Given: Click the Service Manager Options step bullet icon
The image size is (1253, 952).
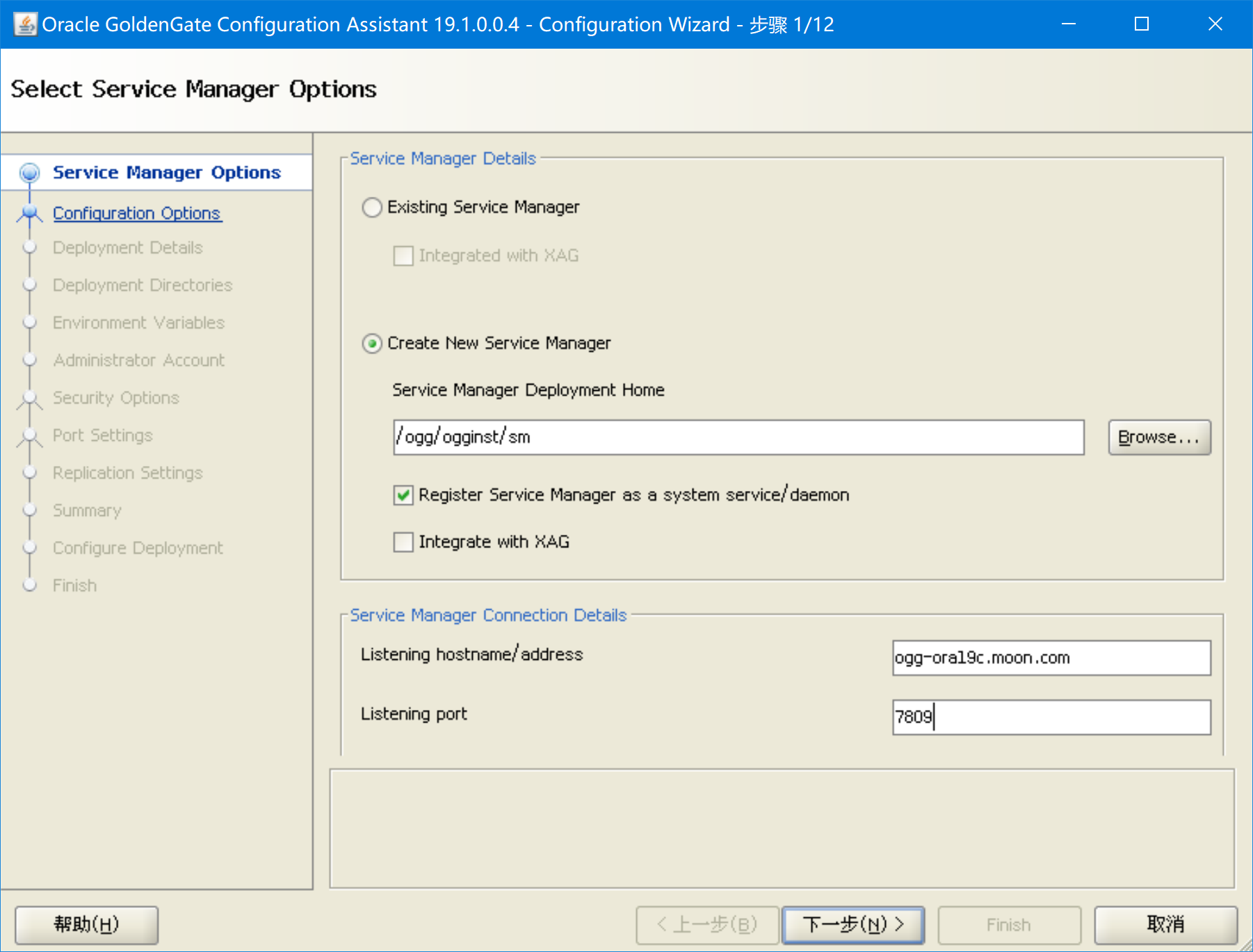Looking at the screenshot, I should (x=30, y=172).
